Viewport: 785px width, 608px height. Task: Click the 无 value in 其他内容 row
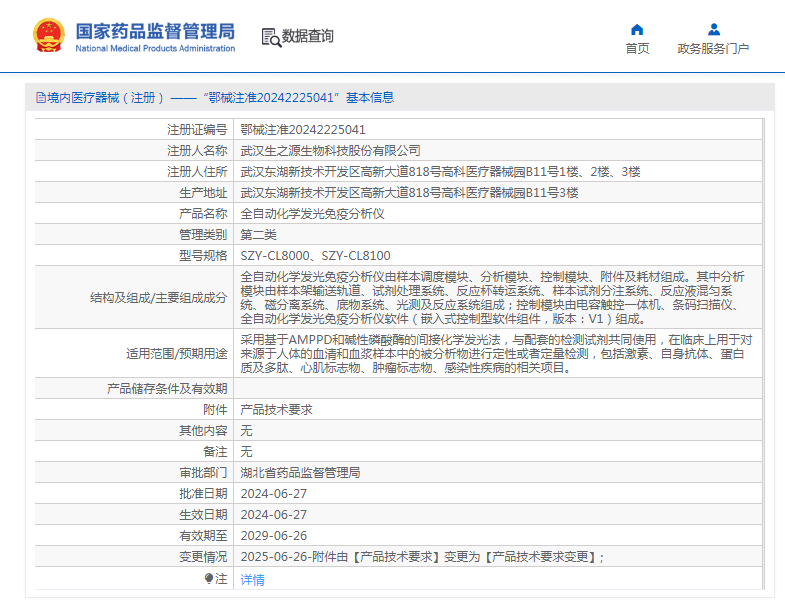[x=246, y=431]
